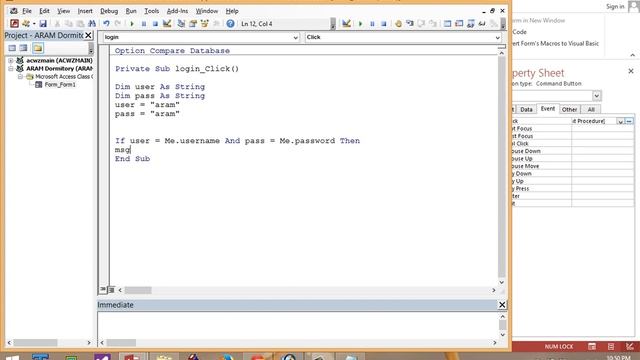This screenshot has width=640, height=360.
Task: Toggle Design Mode on the Debug toolbar
Action: click(x=346, y=24)
